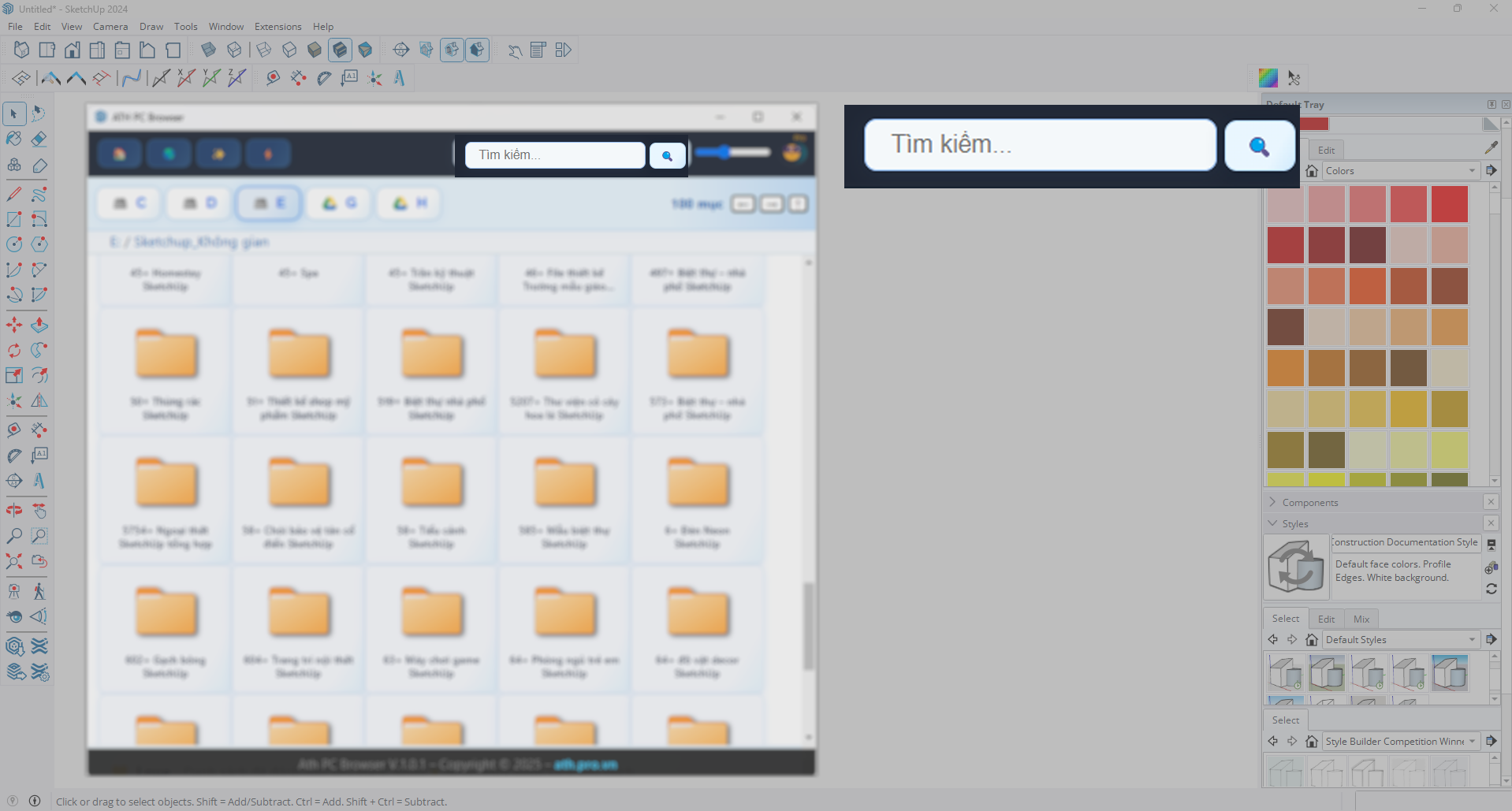Click the Zoom Extents tool

pyautogui.click(x=14, y=561)
